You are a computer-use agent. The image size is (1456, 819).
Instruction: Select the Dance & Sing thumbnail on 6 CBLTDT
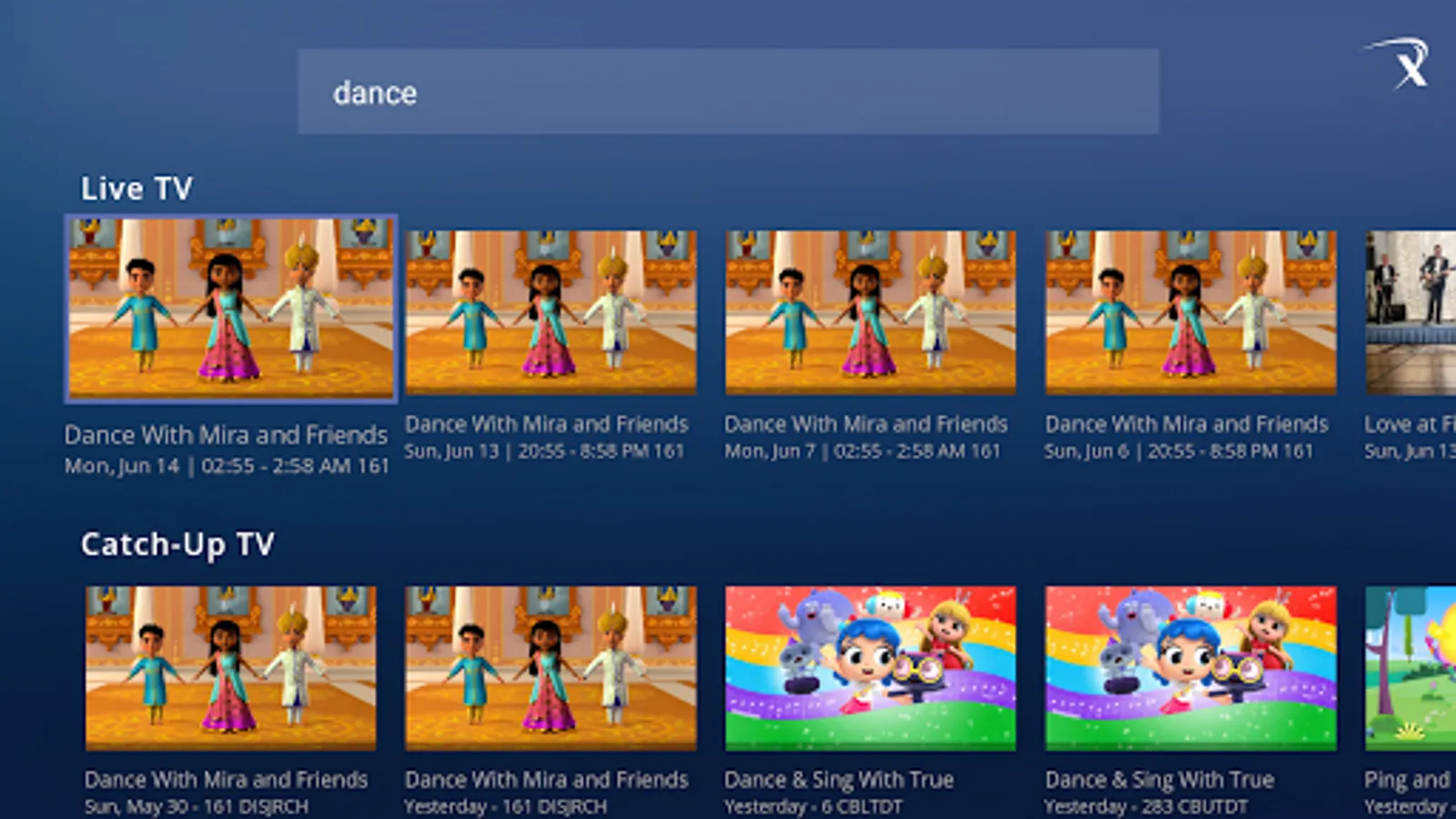pos(870,668)
